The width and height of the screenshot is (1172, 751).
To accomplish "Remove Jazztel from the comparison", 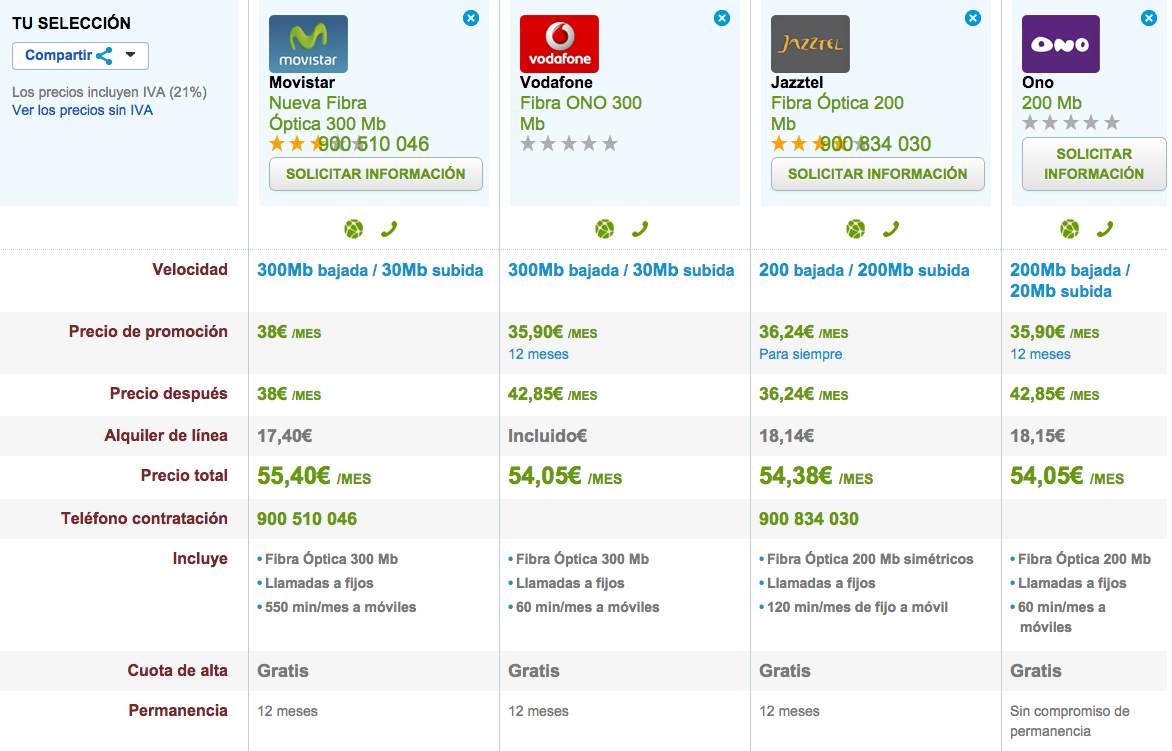I will pyautogui.click(x=973, y=18).
